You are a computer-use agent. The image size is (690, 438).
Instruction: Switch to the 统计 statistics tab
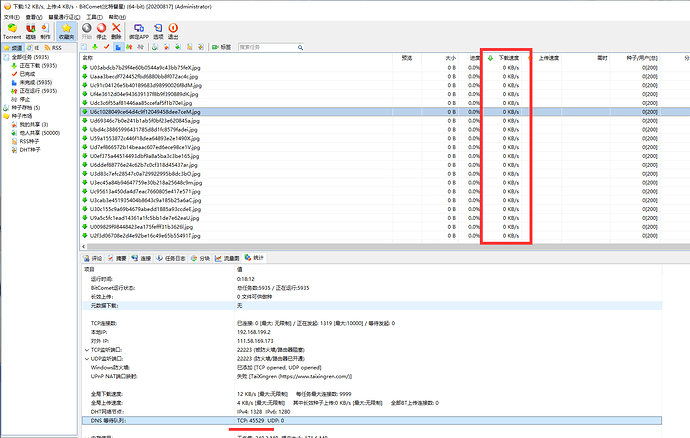pos(254,258)
